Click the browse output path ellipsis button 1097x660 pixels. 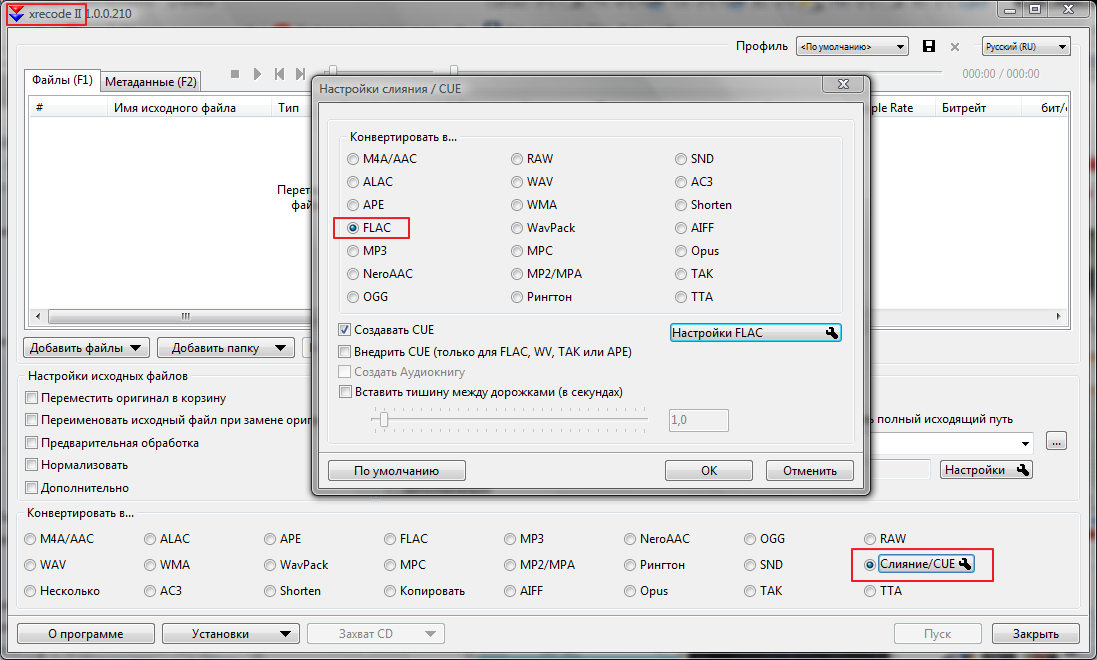pyautogui.click(x=1057, y=442)
